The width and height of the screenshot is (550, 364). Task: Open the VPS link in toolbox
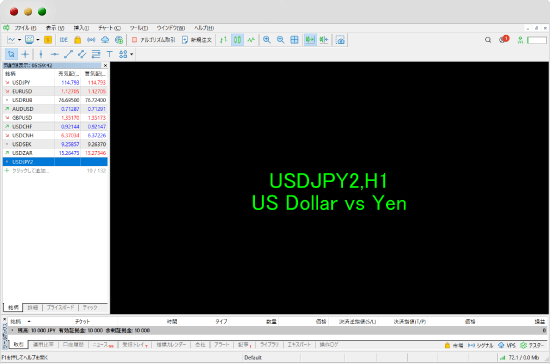(507, 345)
